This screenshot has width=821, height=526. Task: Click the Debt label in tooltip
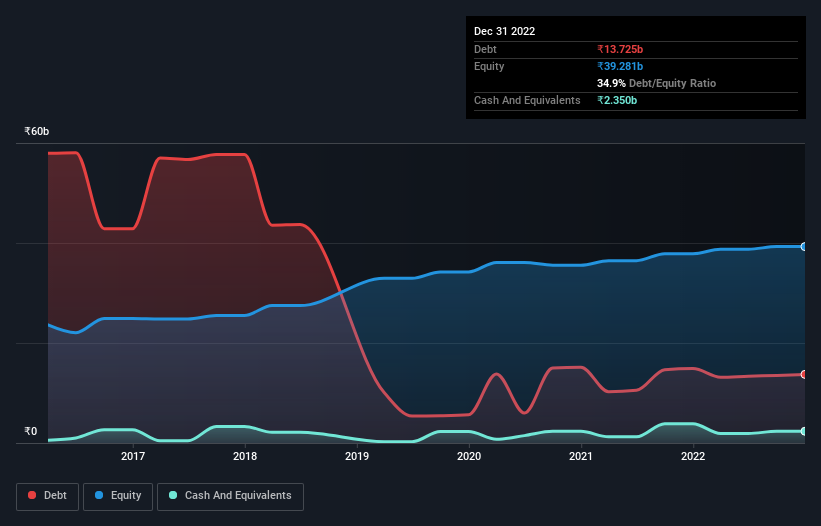pos(485,49)
